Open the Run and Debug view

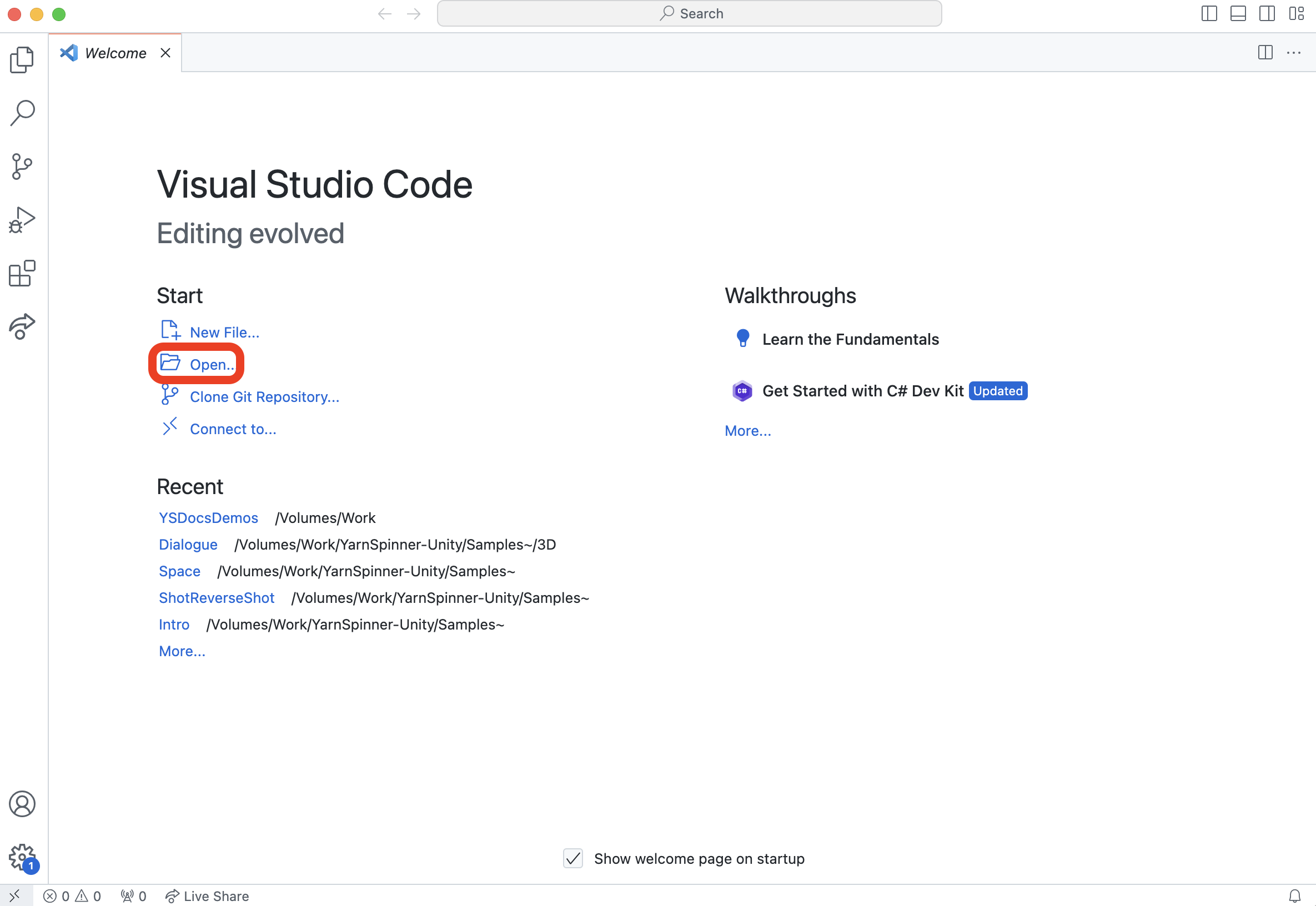pos(22,220)
